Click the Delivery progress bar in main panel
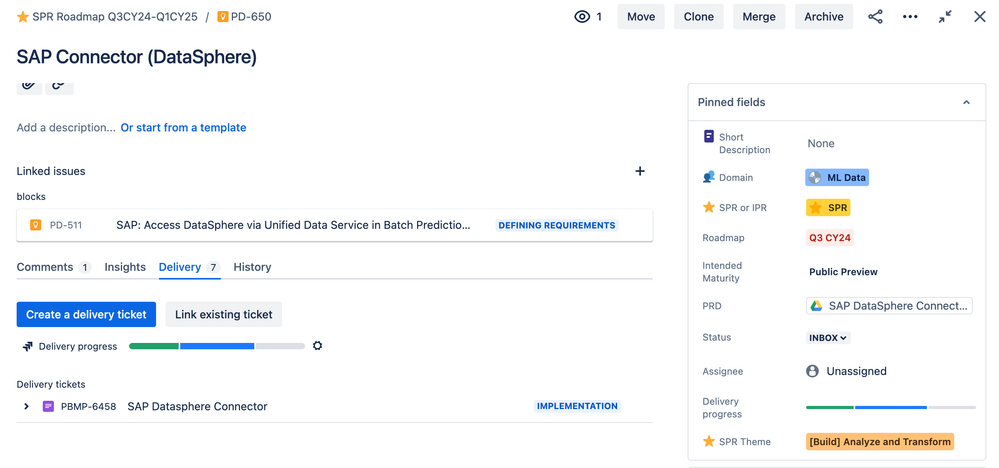The width and height of the screenshot is (999, 468). [217, 346]
